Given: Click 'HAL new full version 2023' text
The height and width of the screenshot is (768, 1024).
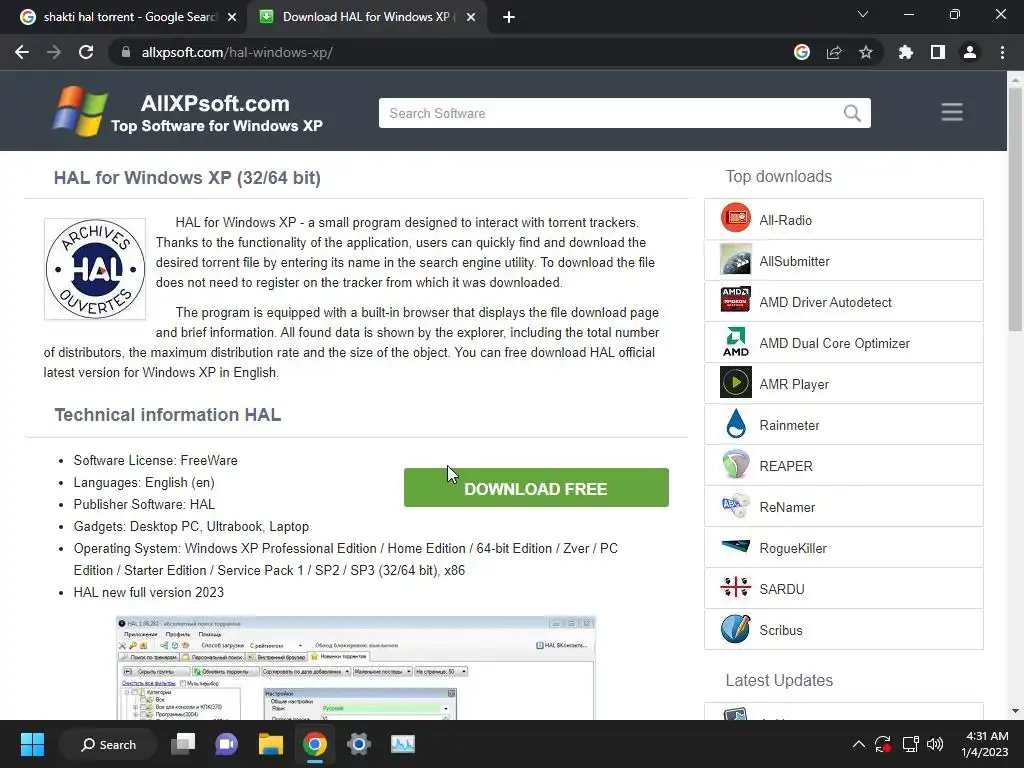Looking at the screenshot, I should click(x=148, y=592).
